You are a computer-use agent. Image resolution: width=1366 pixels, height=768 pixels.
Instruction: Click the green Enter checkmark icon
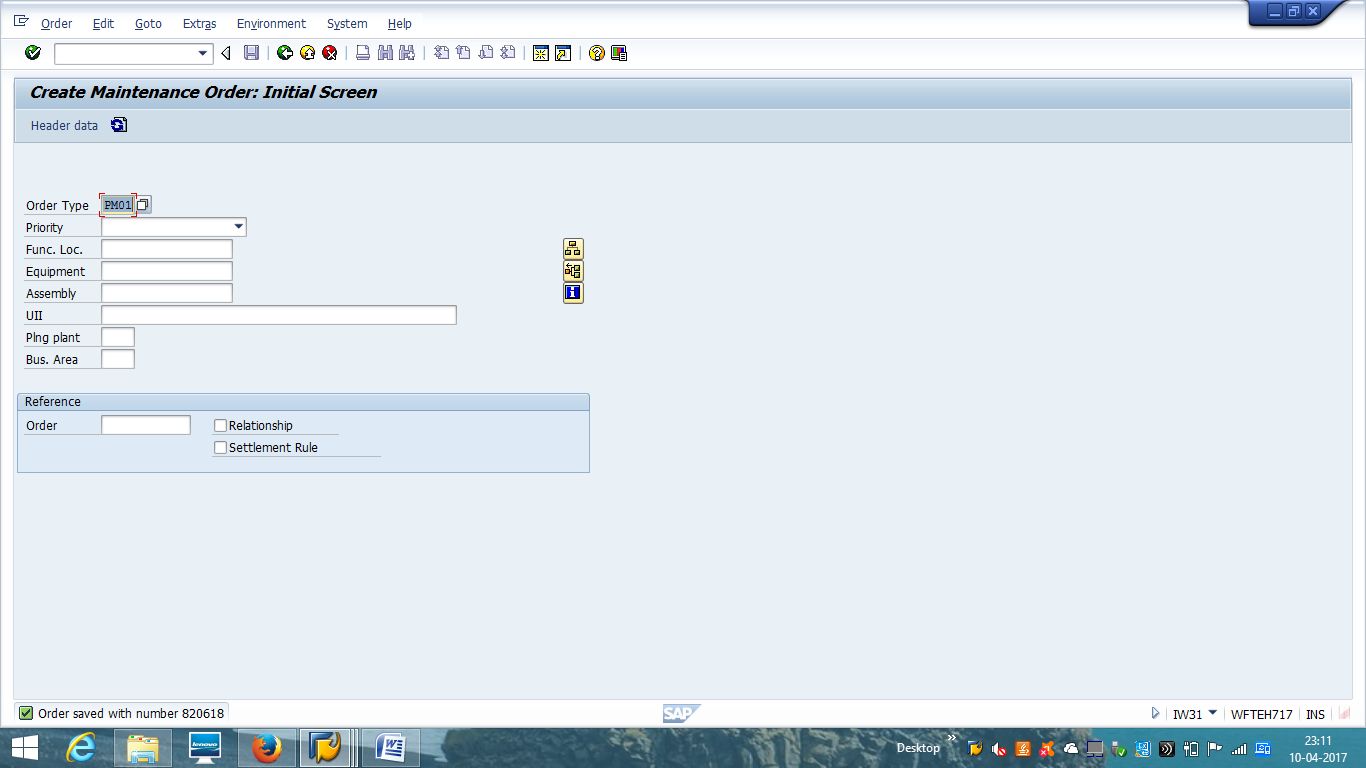[x=33, y=53]
